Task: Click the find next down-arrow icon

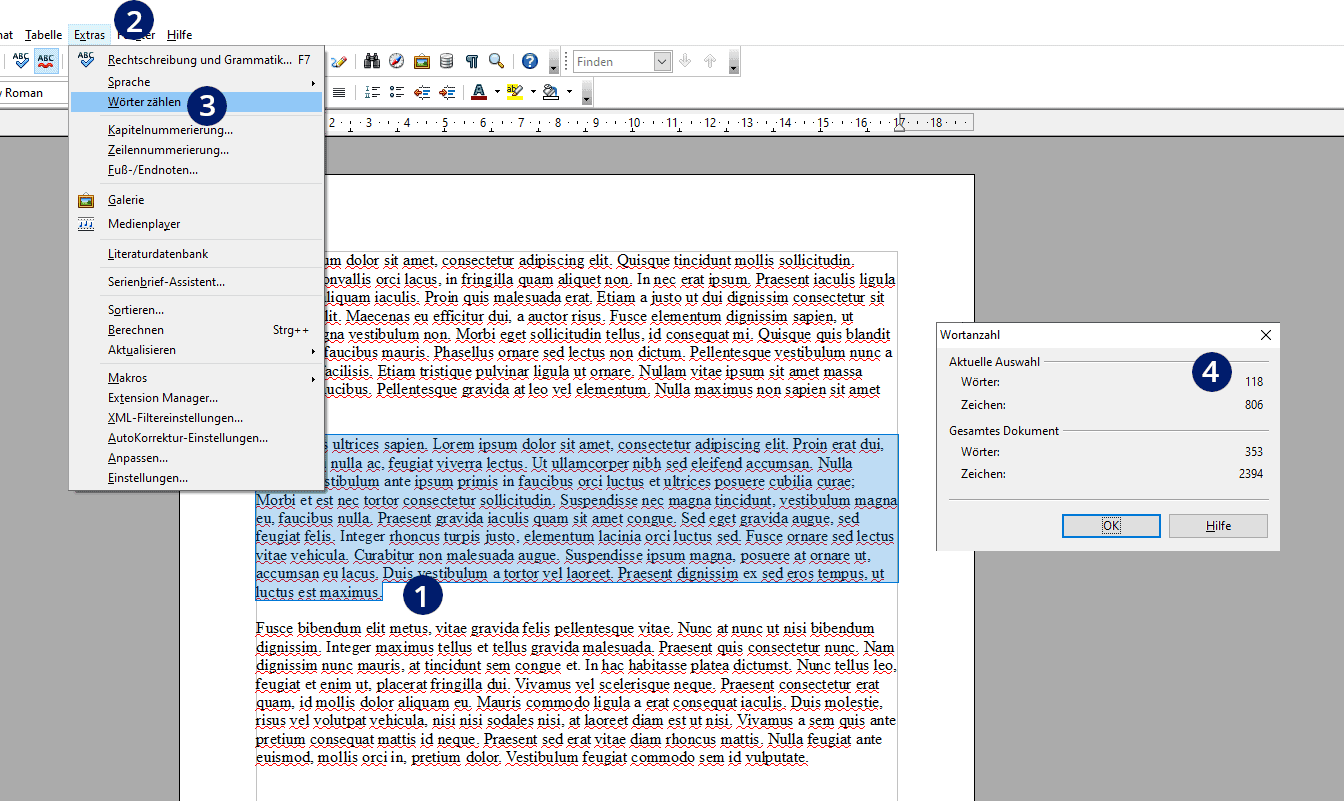Action: coord(685,61)
